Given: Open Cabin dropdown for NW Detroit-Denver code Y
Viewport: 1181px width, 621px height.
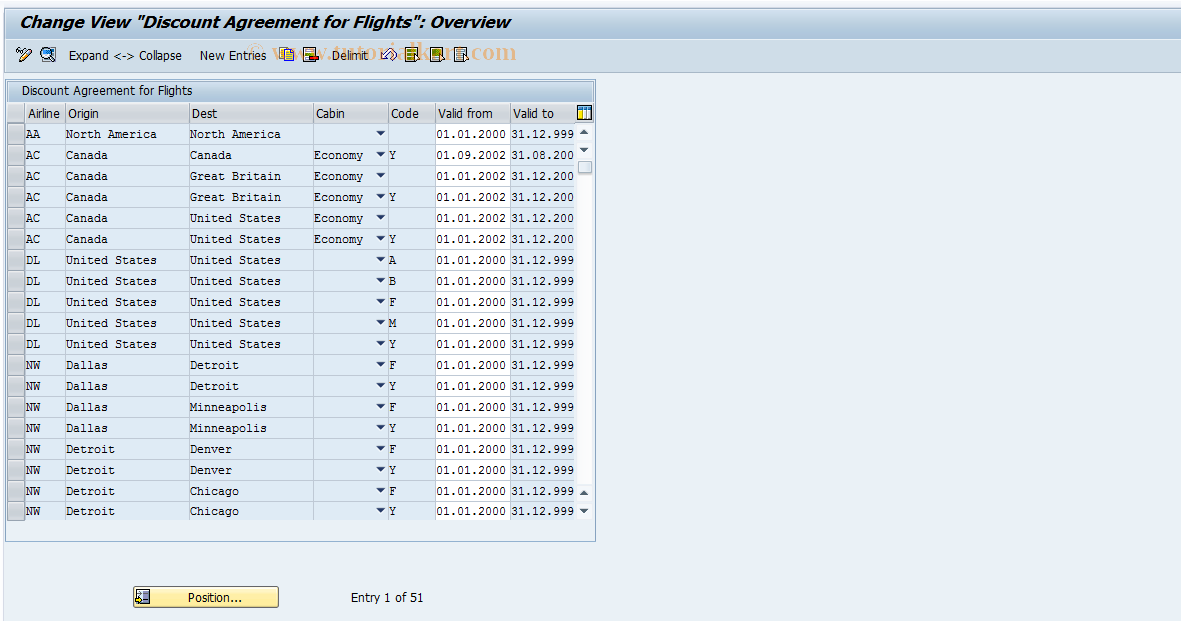Looking at the screenshot, I should 380,470.
